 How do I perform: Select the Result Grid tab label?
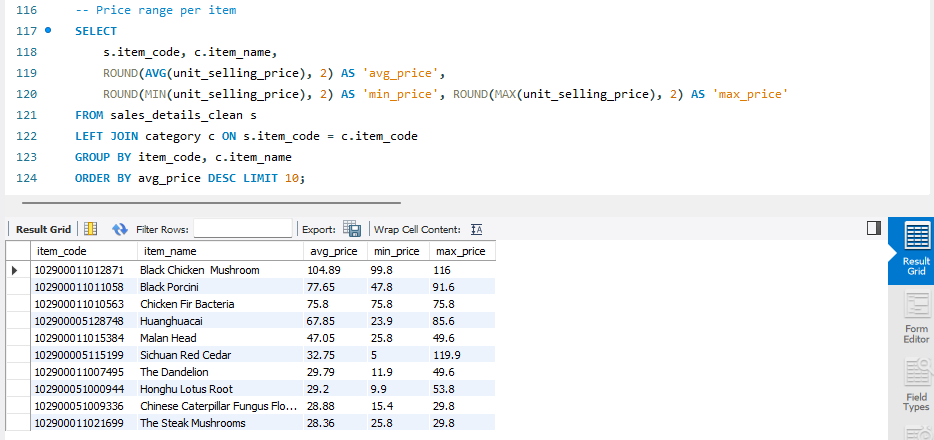coord(43,229)
